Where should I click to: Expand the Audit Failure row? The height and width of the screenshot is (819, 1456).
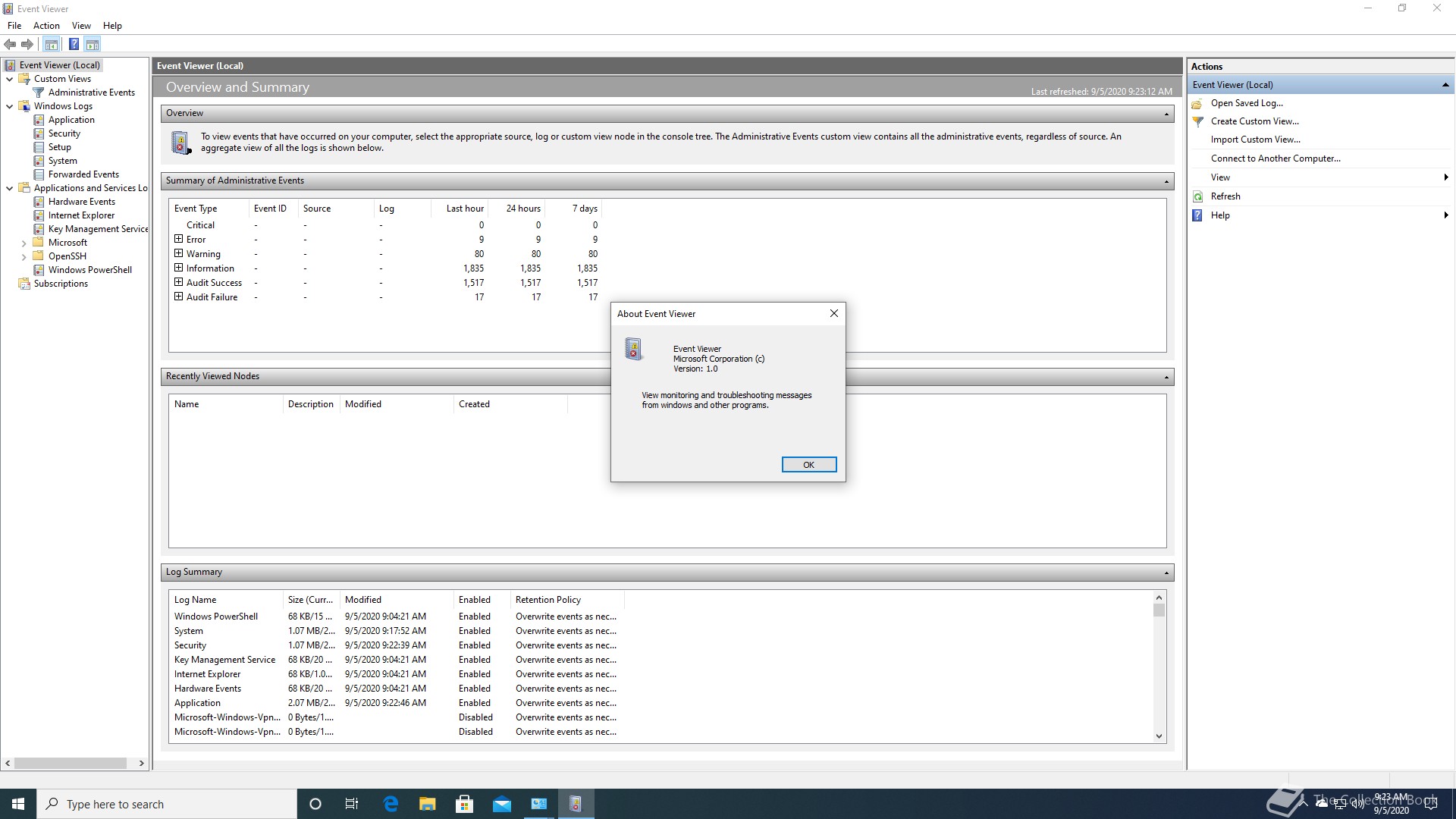(179, 297)
